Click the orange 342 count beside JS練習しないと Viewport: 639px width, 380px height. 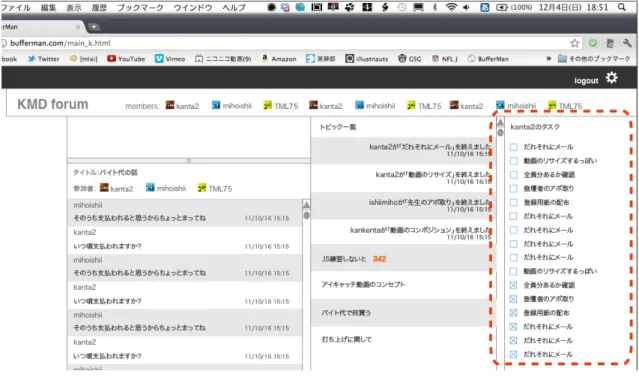click(x=379, y=259)
